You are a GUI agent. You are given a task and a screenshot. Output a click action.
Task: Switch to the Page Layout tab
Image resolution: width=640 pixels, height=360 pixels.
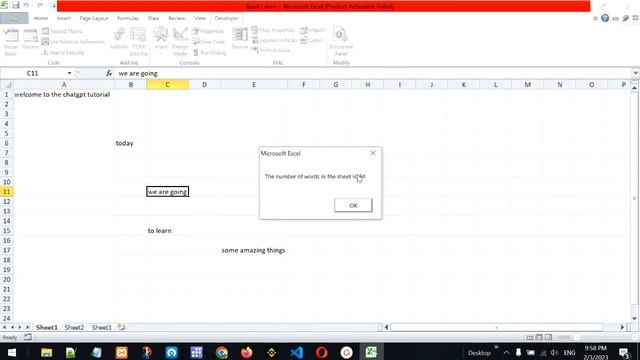[94, 18]
